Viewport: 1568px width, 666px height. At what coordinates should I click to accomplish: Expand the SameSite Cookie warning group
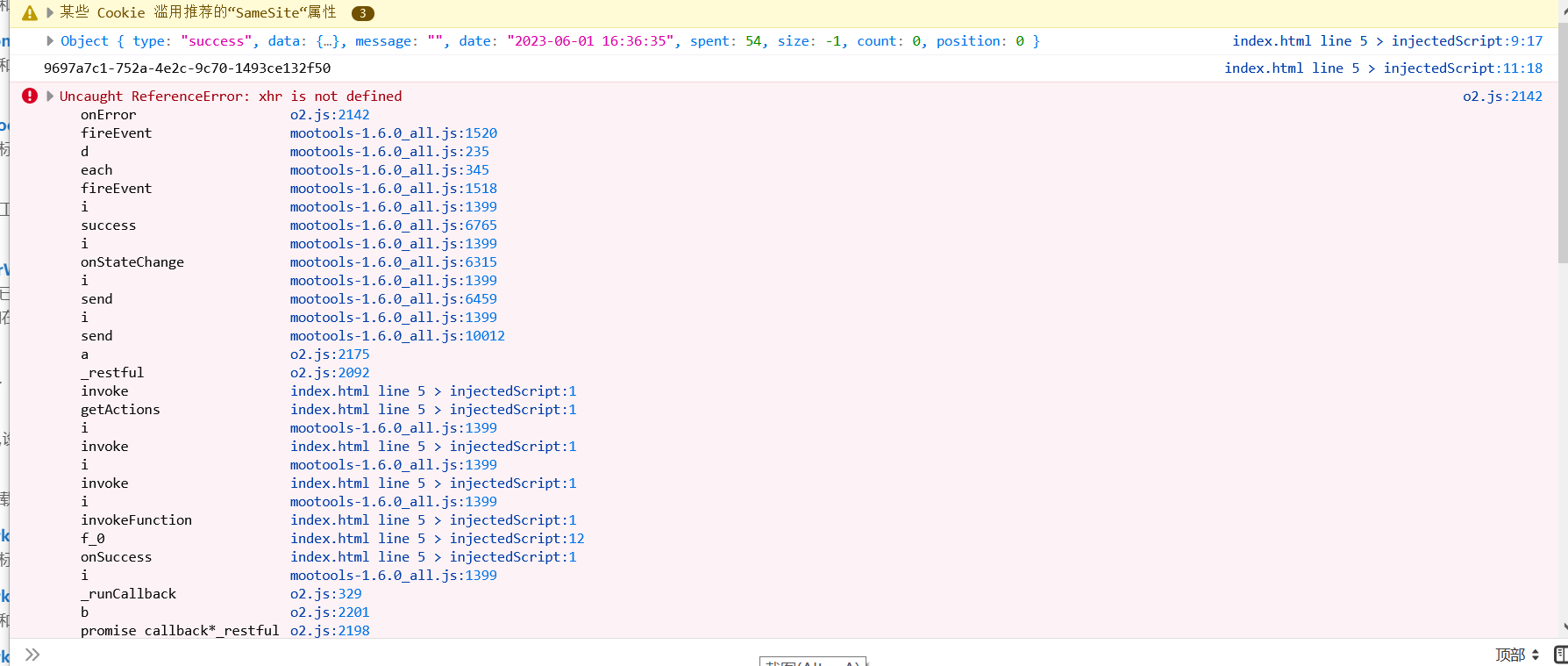tap(50, 13)
